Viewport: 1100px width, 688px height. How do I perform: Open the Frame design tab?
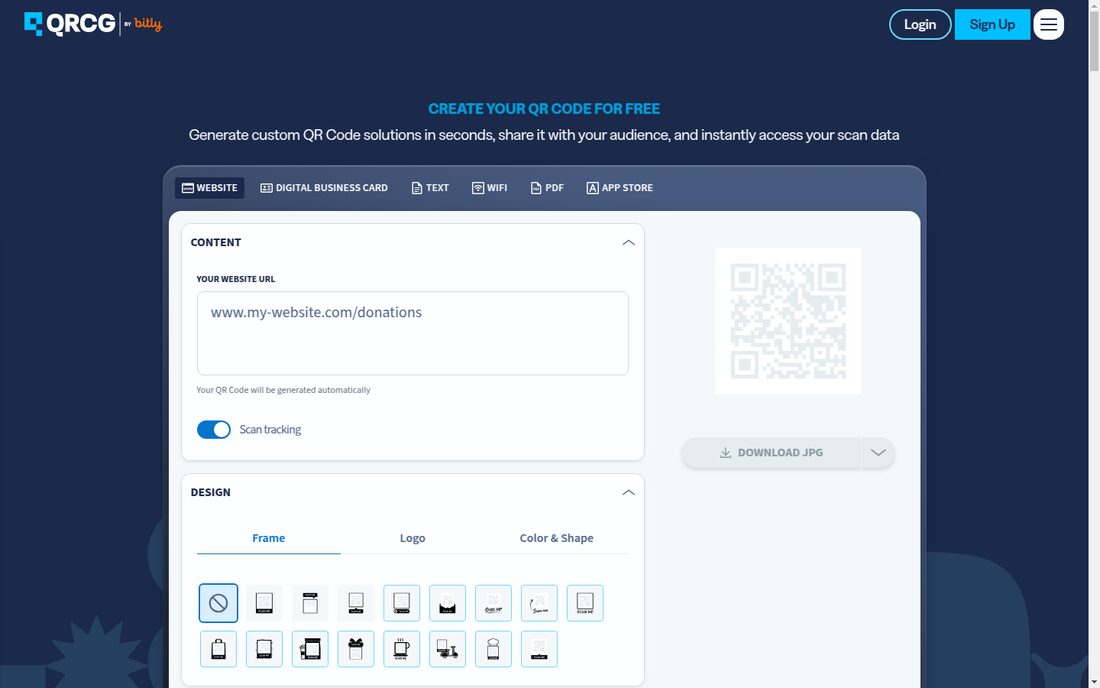click(269, 538)
